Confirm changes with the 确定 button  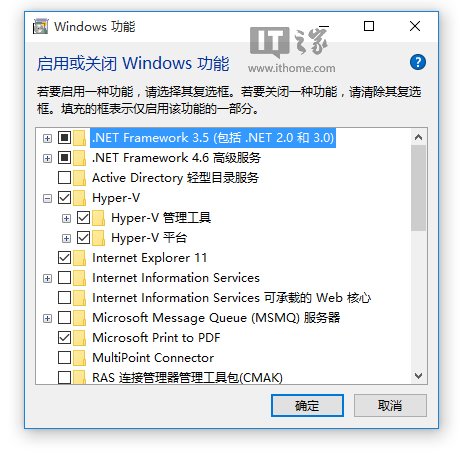pyautogui.click(x=307, y=405)
